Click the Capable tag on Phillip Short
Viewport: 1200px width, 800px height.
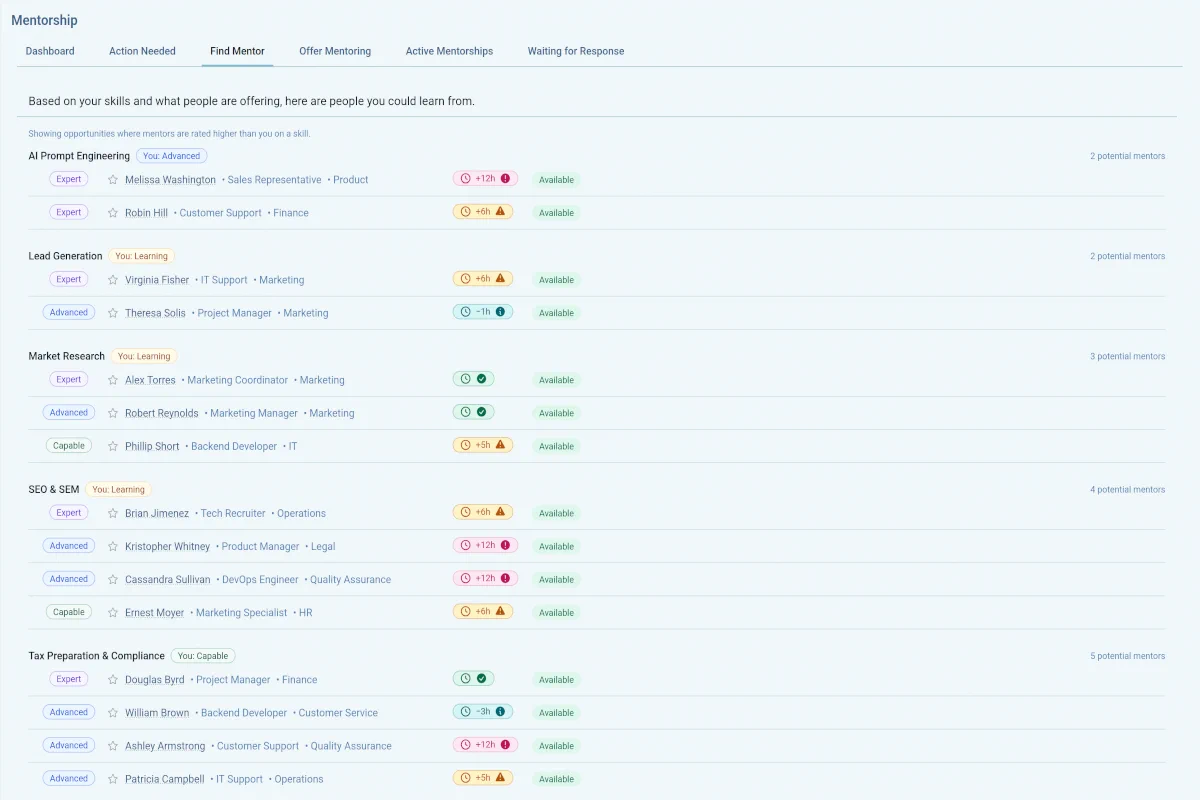click(x=69, y=445)
